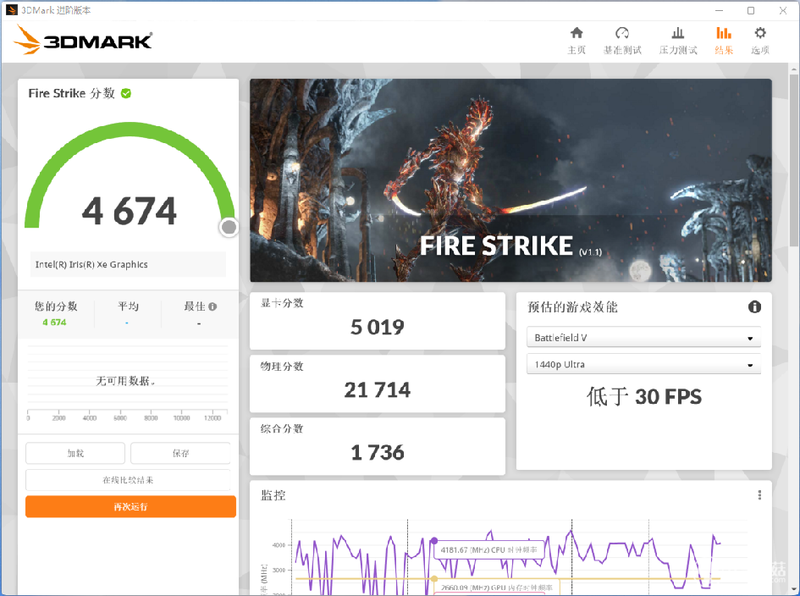Click the Intel(R) Iris(R) Xe Graphics label
This screenshot has width=800, height=596.
[92, 264]
